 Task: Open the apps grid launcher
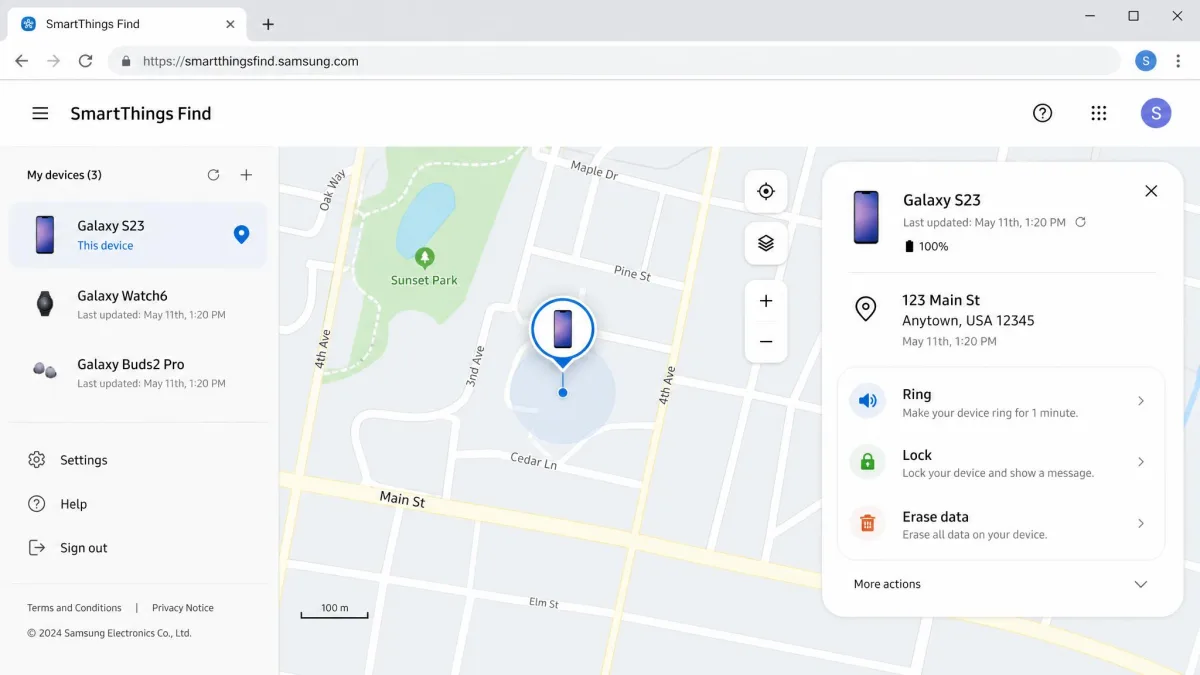1099,113
